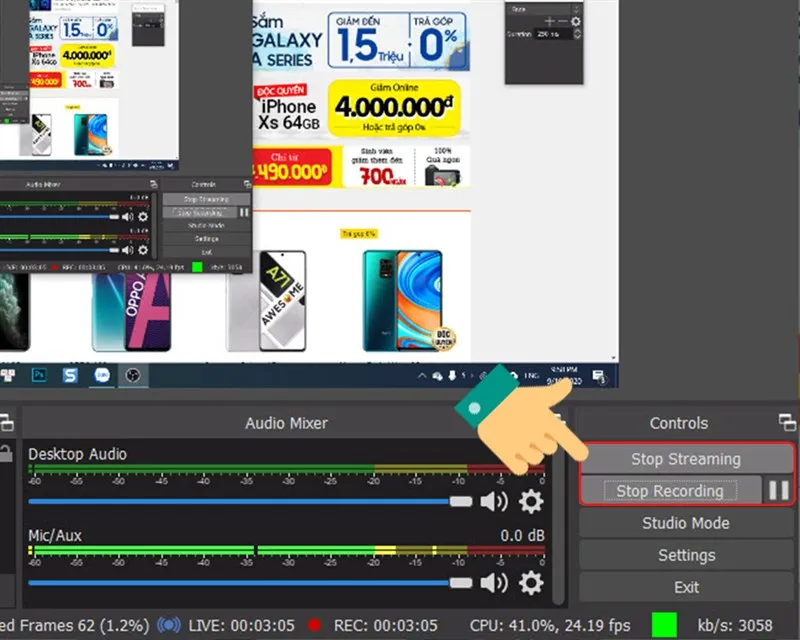Open Desktop Audio settings via gear icon
This screenshot has height=640, width=800.
[531, 501]
